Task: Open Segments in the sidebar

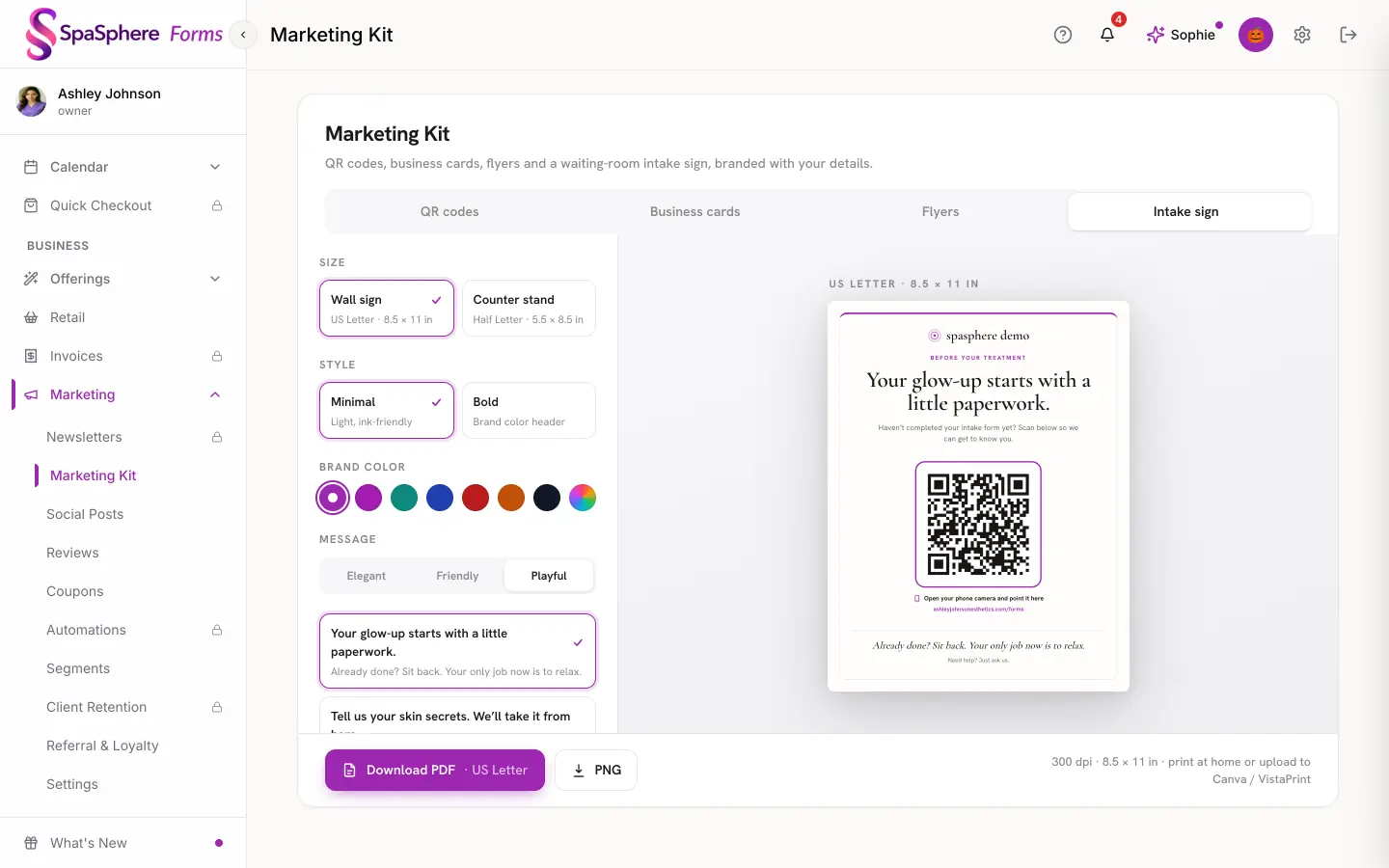Action: point(78,668)
